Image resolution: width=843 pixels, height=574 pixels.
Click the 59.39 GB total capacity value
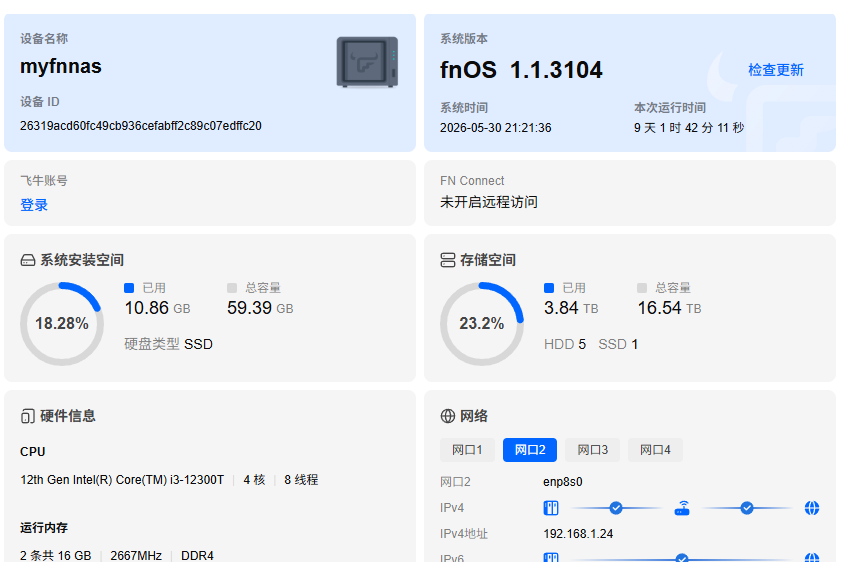(260, 308)
